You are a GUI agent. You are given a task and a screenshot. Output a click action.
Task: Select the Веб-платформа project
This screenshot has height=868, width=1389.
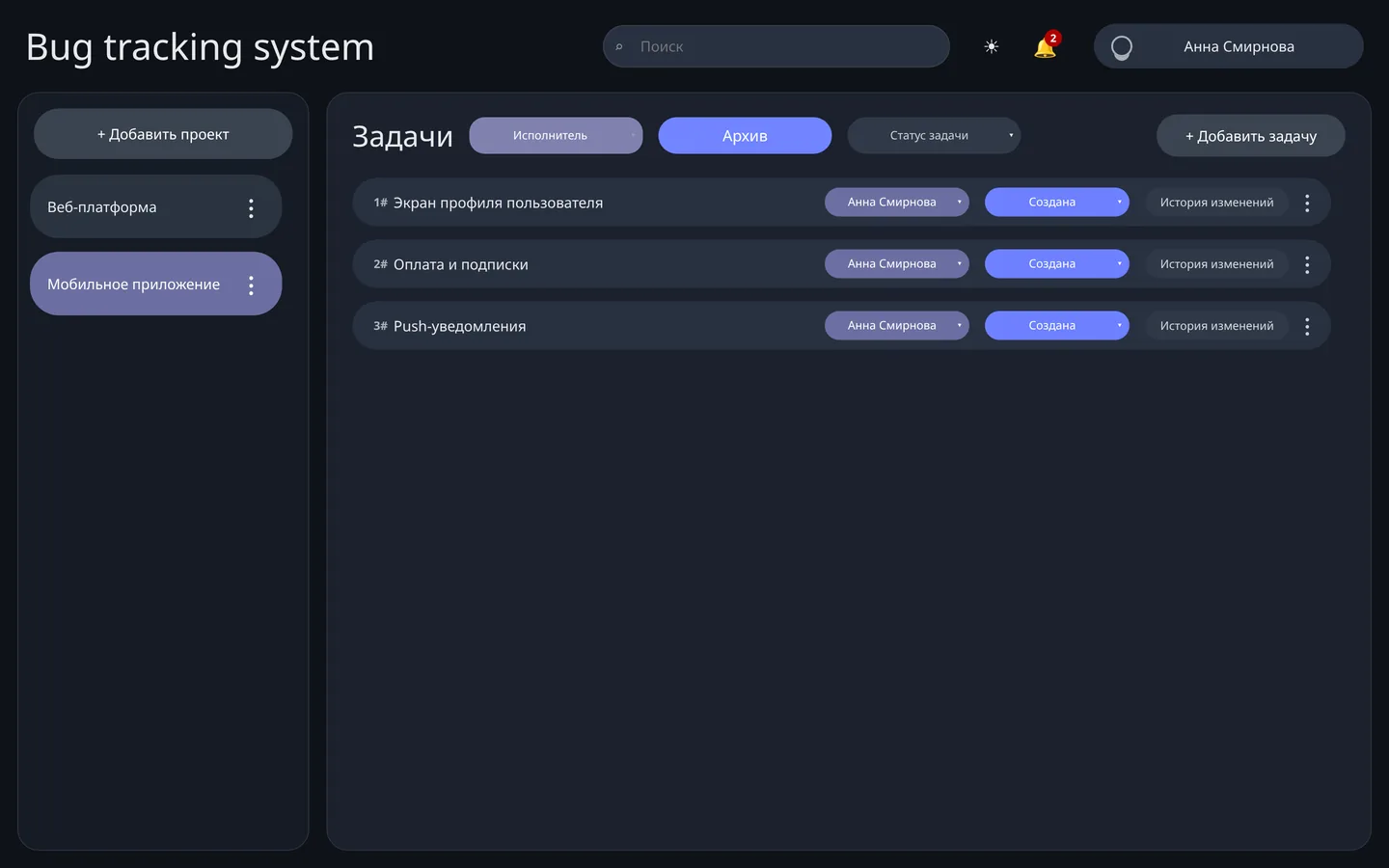click(x=156, y=206)
